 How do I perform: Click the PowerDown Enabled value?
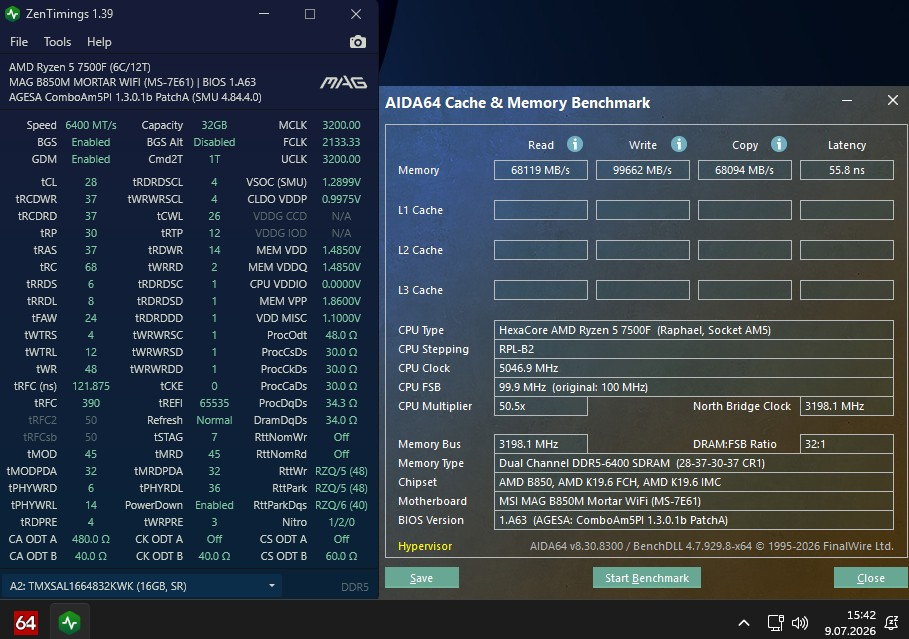(x=214, y=505)
